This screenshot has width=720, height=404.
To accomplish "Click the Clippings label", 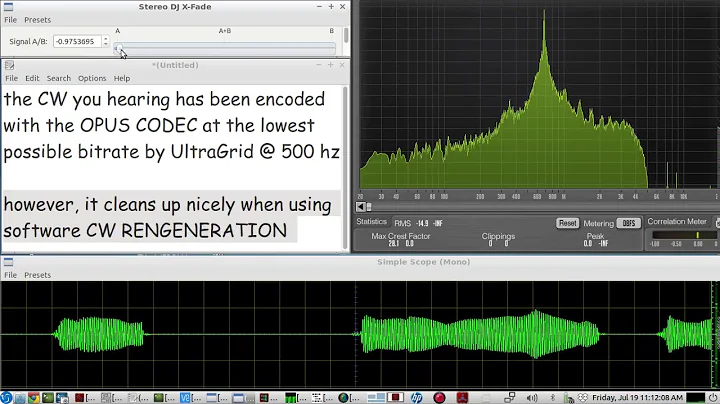I will pyautogui.click(x=498, y=236).
